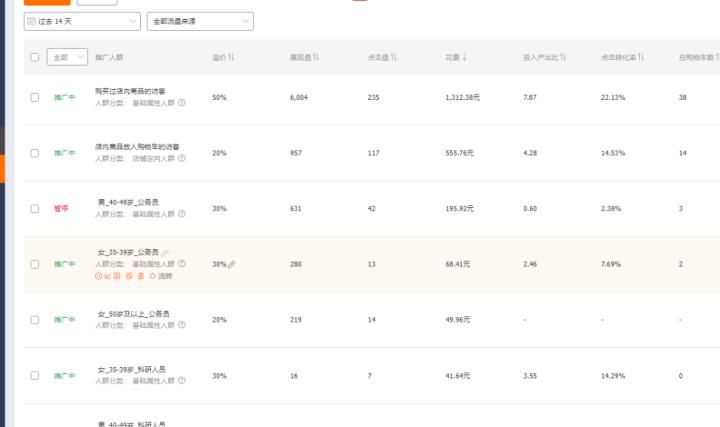
Task: Sort by 溢价 column sort icon
Action: pos(231,57)
